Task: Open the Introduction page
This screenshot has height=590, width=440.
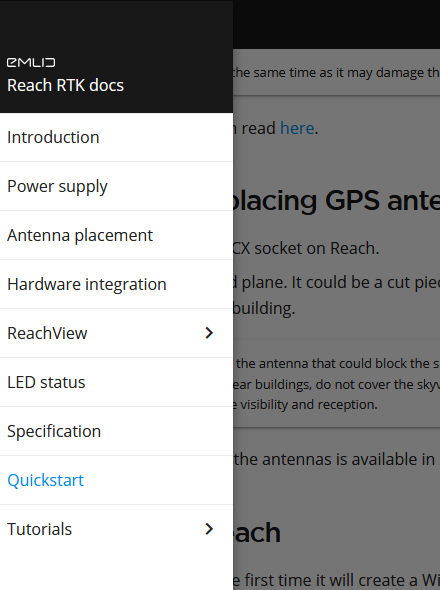Action: click(x=116, y=137)
